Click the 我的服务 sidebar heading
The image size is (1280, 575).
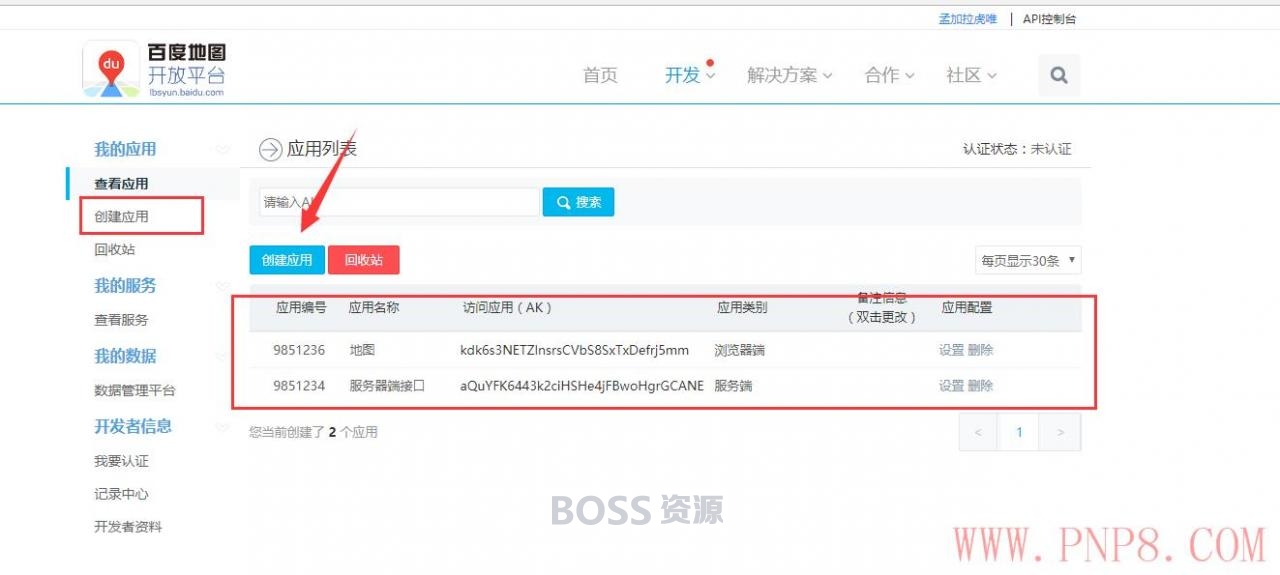tap(125, 285)
